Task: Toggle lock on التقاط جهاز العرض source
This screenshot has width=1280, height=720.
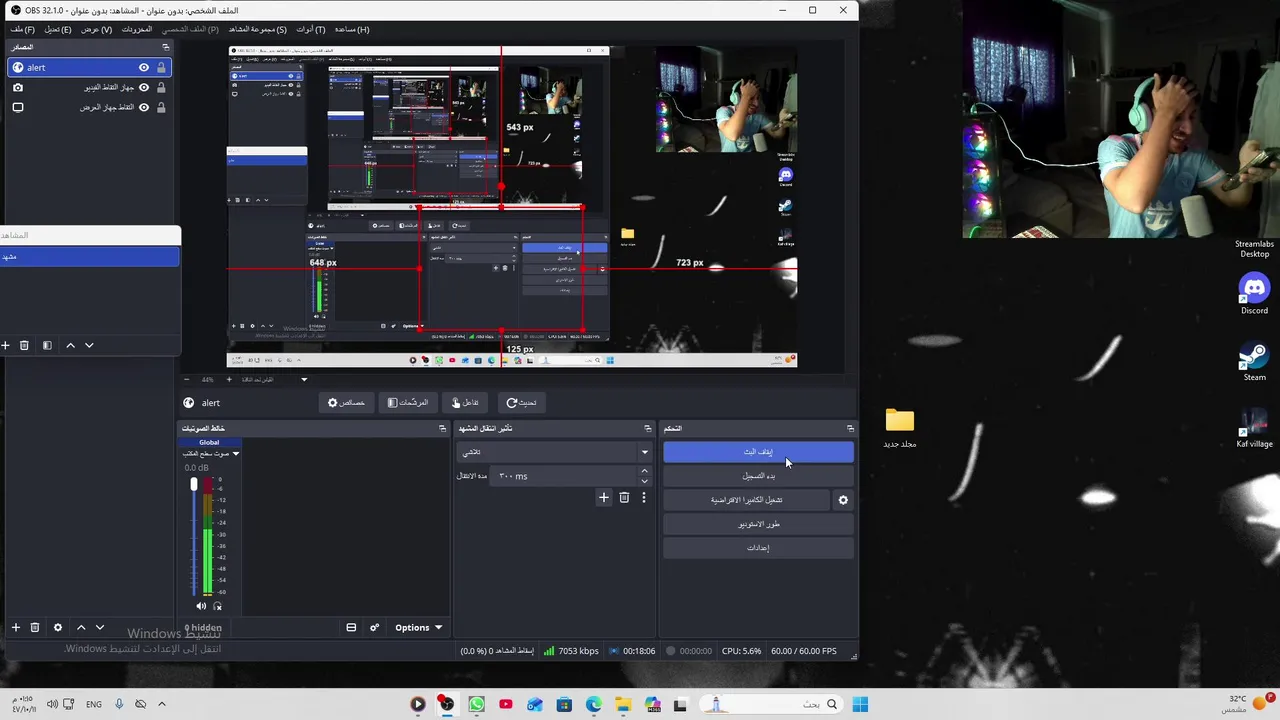Action: click(161, 107)
